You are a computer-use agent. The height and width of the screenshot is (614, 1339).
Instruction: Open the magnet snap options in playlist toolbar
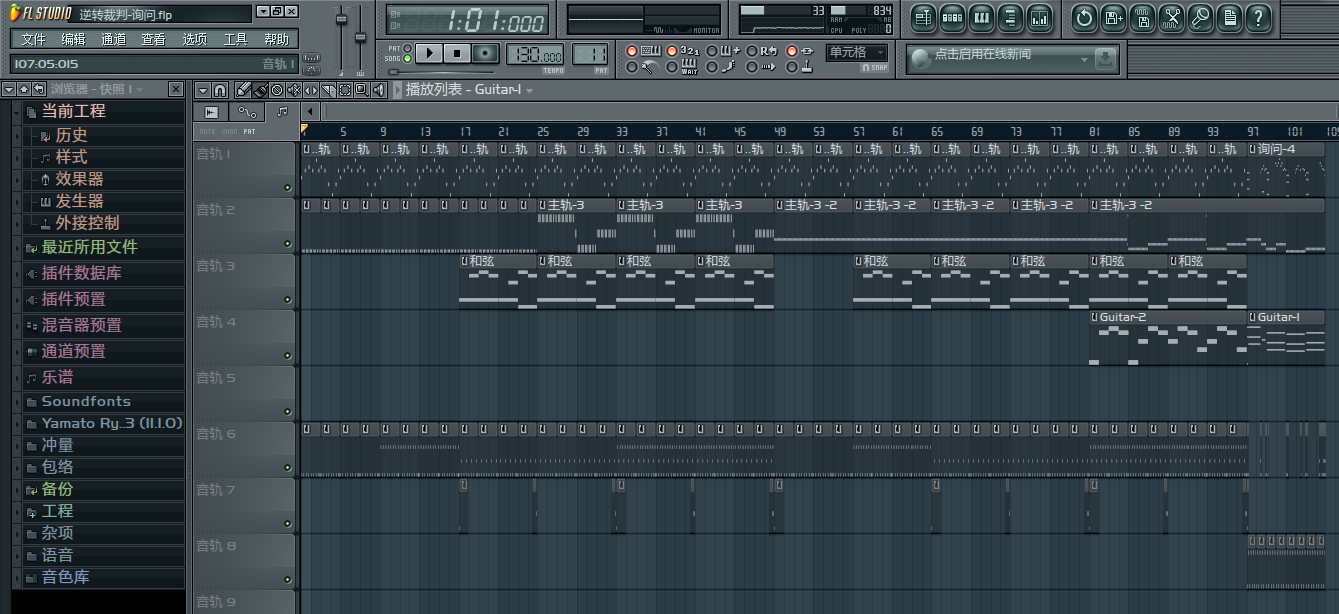220,90
